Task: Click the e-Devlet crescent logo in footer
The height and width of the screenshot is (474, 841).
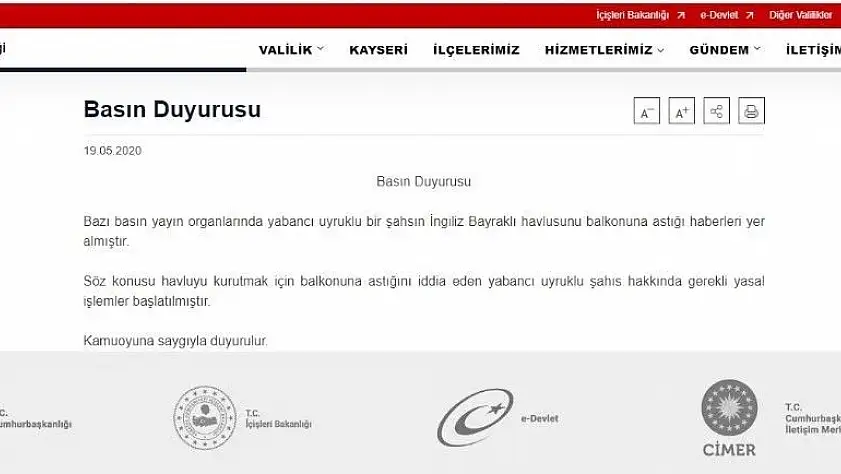Action: [x=475, y=418]
